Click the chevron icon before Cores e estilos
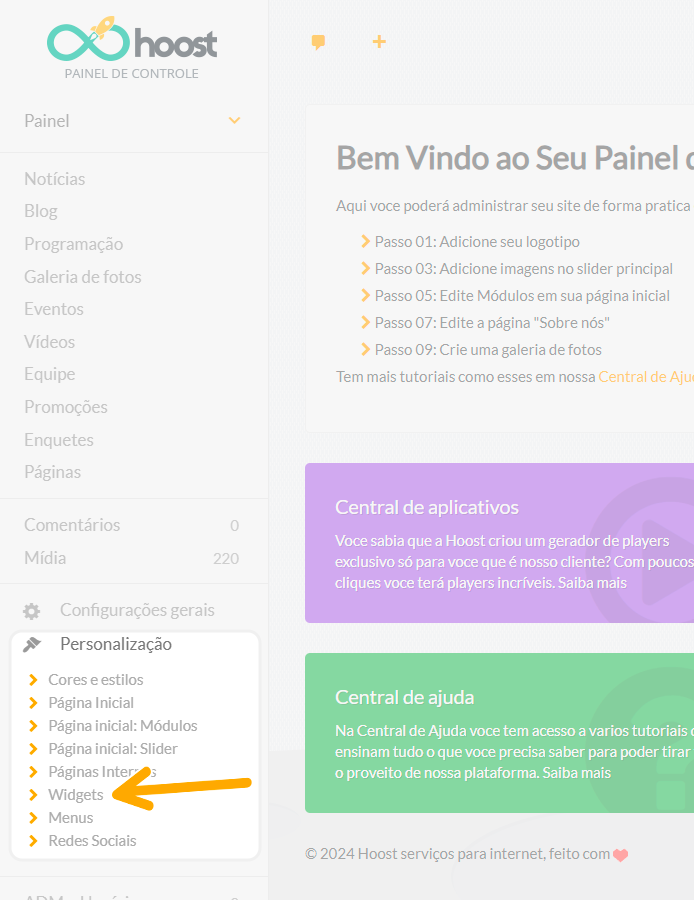The width and height of the screenshot is (694, 900). click(x=33, y=680)
